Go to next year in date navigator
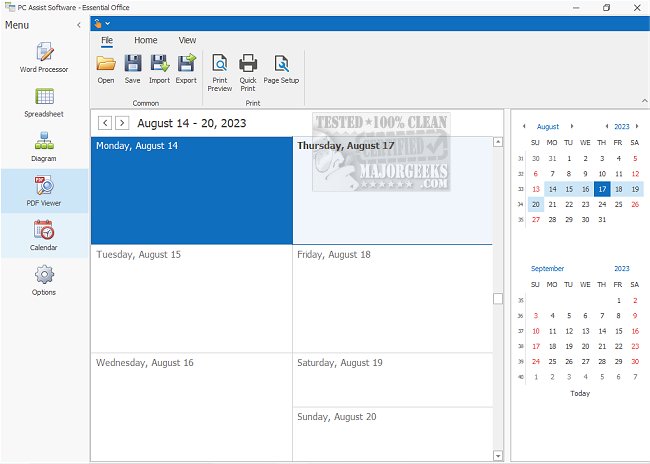This screenshot has width=650, height=464. click(637, 126)
